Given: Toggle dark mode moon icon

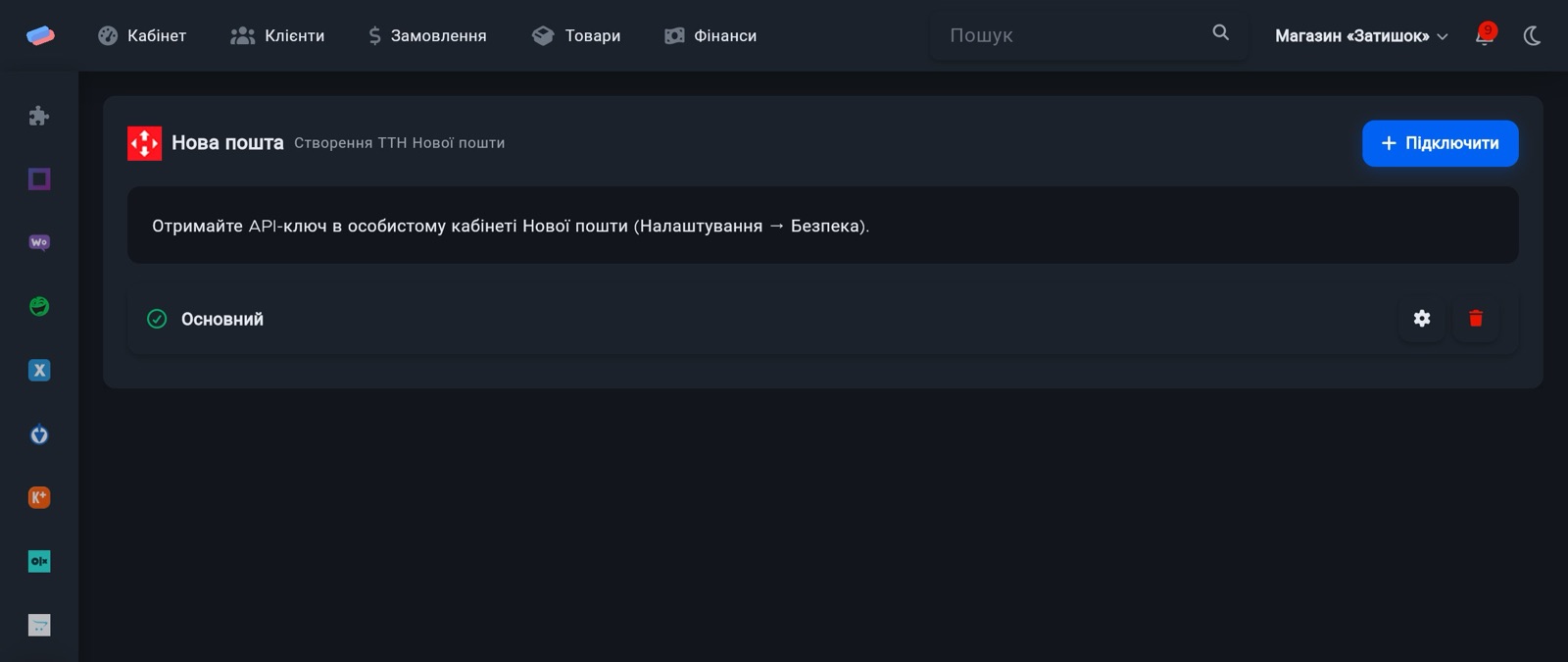Looking at the screenshot, I should click(1533, 35).
